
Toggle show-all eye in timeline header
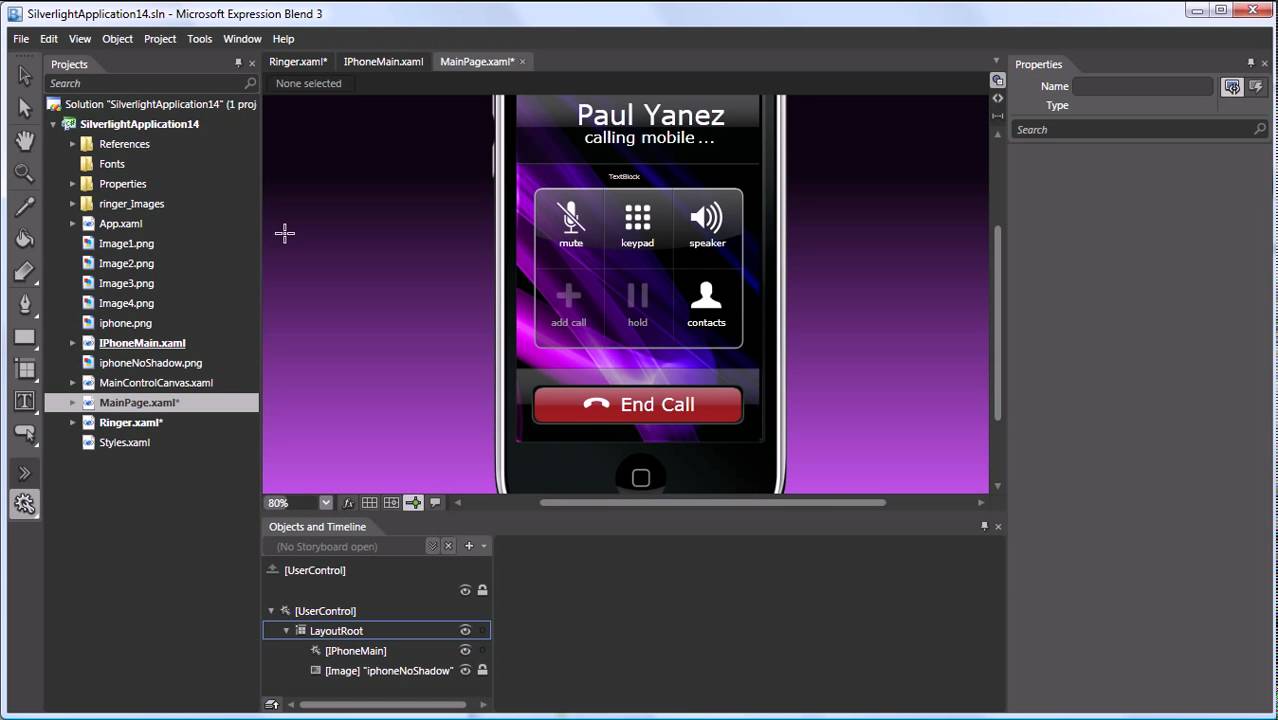click(465, 590)
